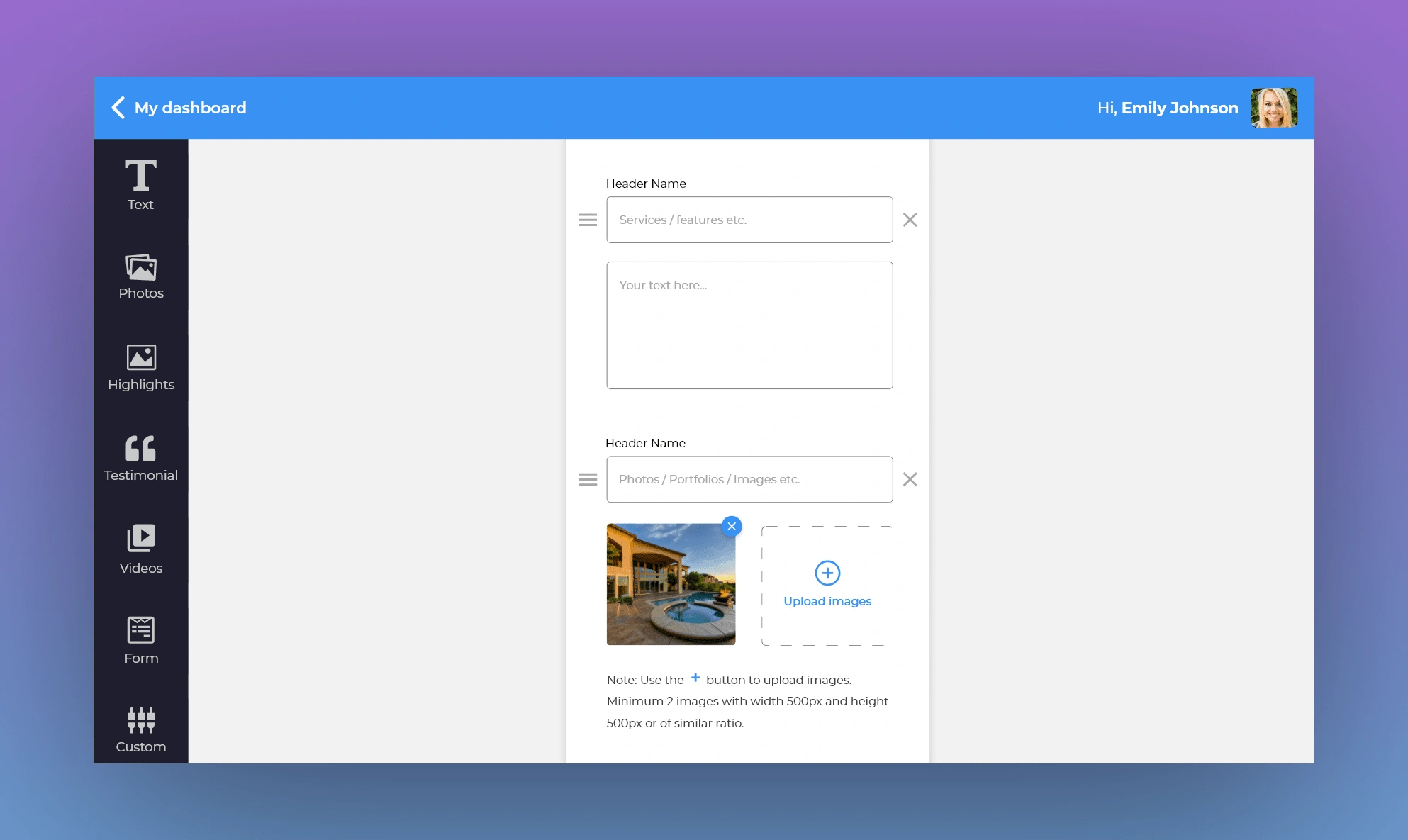
Task: Select the Videos block in sidebar
Action: 141,549
